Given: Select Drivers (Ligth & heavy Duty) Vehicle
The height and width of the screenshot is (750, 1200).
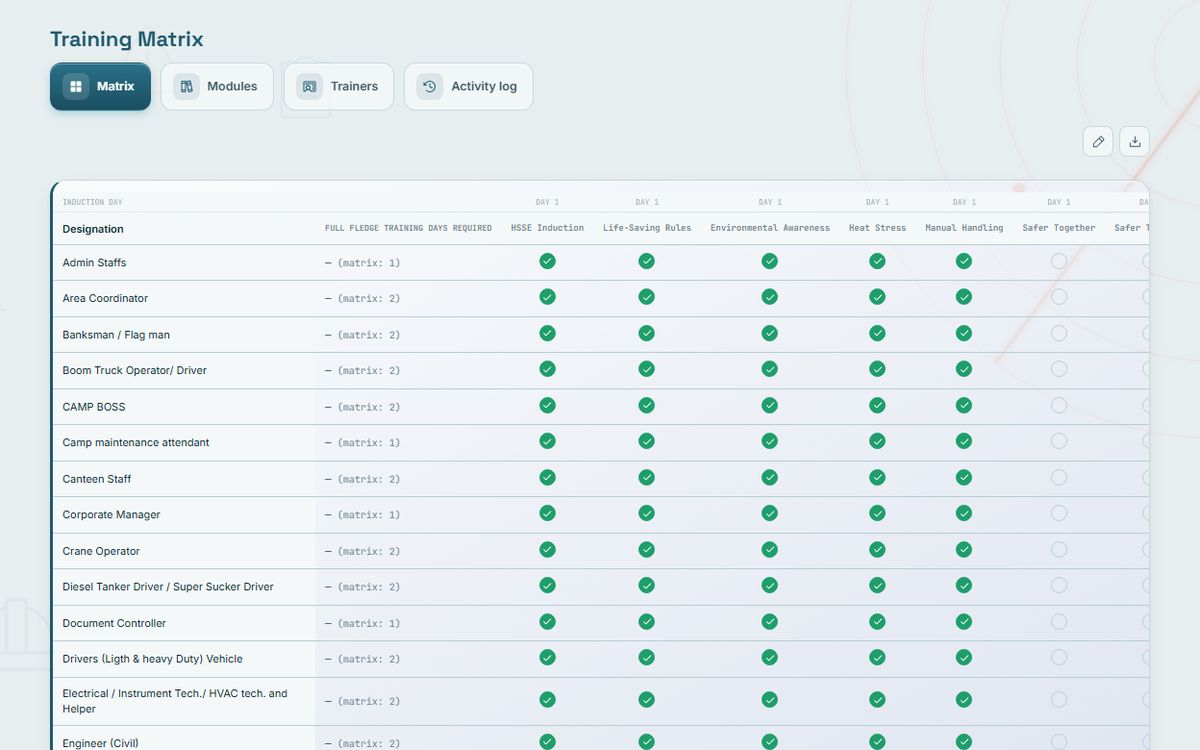Looking at the screenshot, I should pyautogui.click(x=152, y=658).
